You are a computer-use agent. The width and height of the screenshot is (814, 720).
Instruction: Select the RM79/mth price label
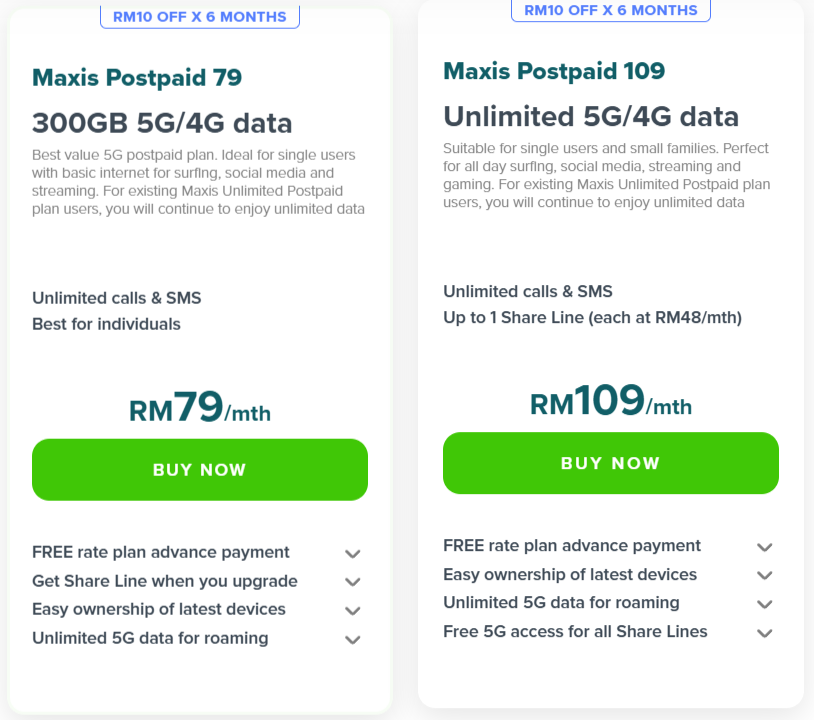pyautogui.click(x=199, y=407)
